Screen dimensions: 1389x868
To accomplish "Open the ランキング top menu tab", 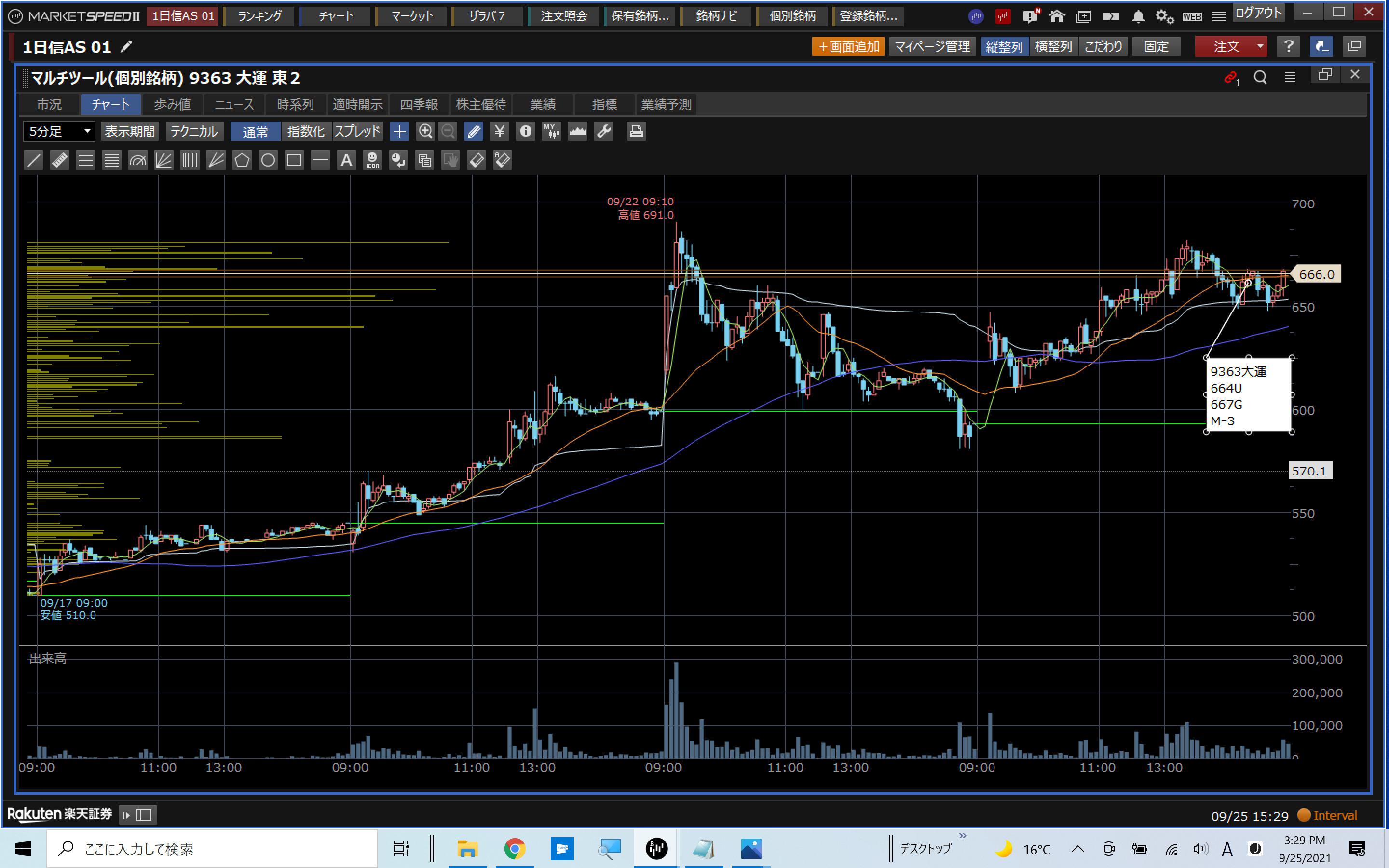I will click(x=260, y=16).
